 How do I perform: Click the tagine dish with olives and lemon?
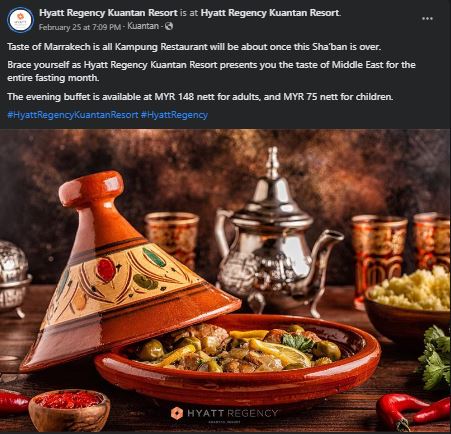238,358
